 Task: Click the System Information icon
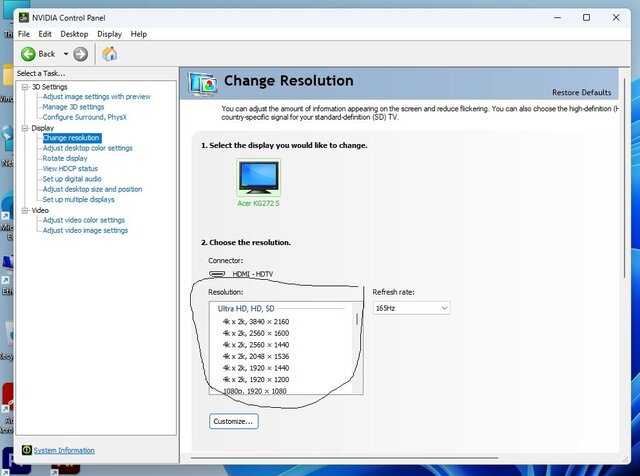click(26, 450)
